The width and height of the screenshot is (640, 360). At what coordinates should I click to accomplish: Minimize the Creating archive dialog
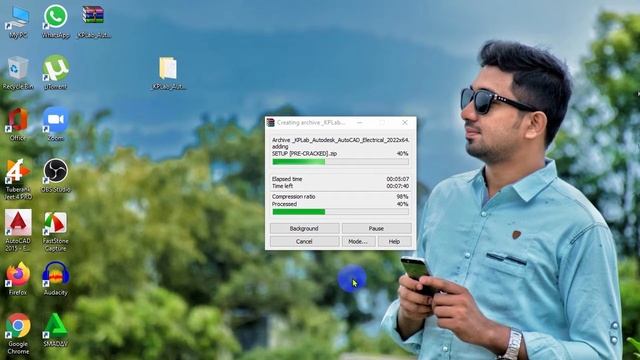(x=360, y=122)
